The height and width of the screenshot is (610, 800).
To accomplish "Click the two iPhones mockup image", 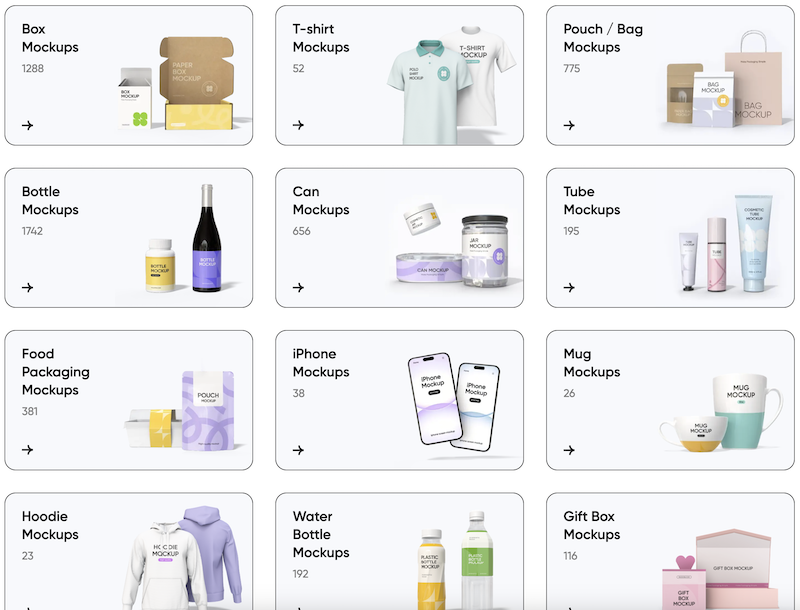I will (454, 401).
